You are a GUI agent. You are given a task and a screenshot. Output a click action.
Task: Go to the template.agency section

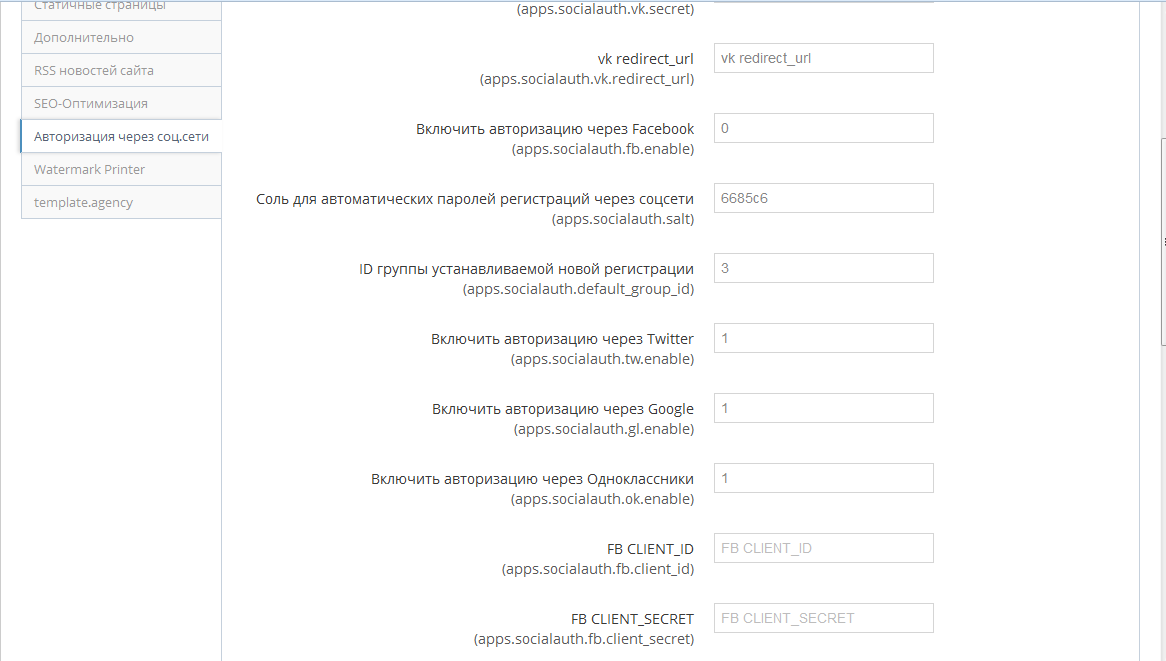tap(84, 203)
